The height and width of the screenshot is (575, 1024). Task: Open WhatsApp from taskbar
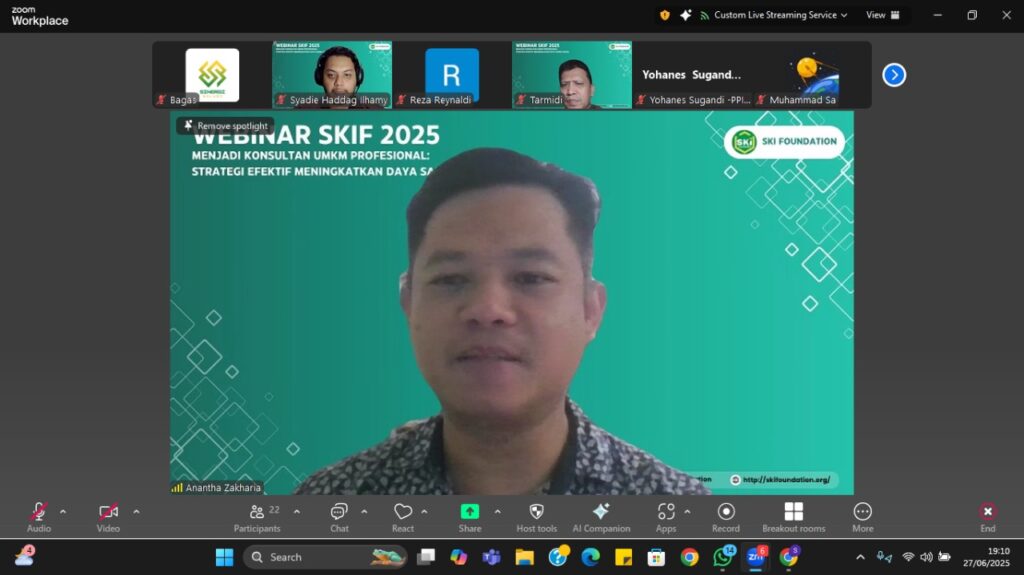click(723, 557)
